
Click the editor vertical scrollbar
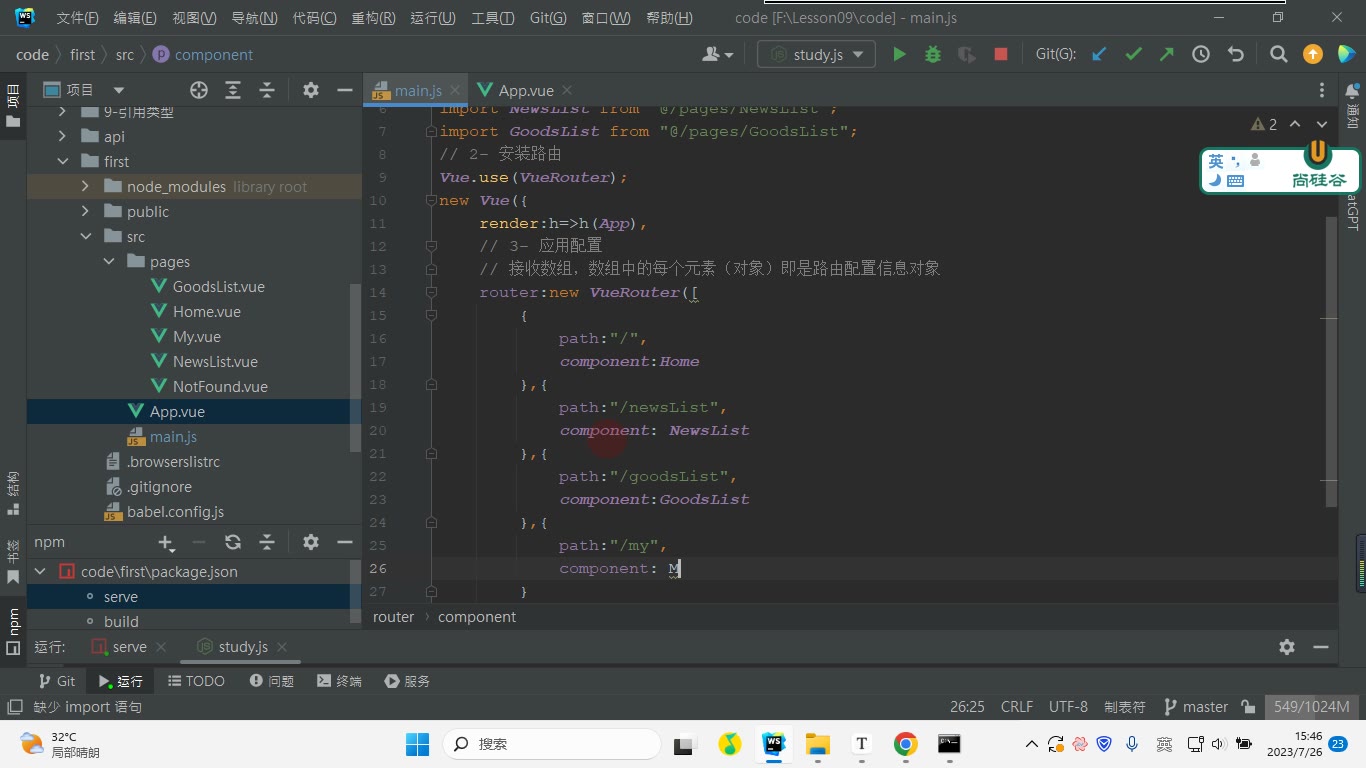pyautogui.click(x=1331, y=360)
